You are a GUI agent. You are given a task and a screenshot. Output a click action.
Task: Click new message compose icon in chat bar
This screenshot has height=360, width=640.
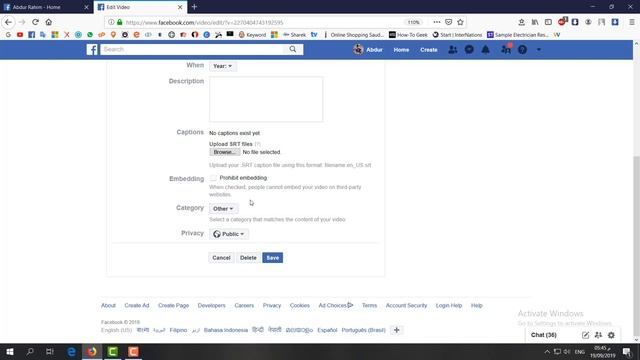(585, 335)
